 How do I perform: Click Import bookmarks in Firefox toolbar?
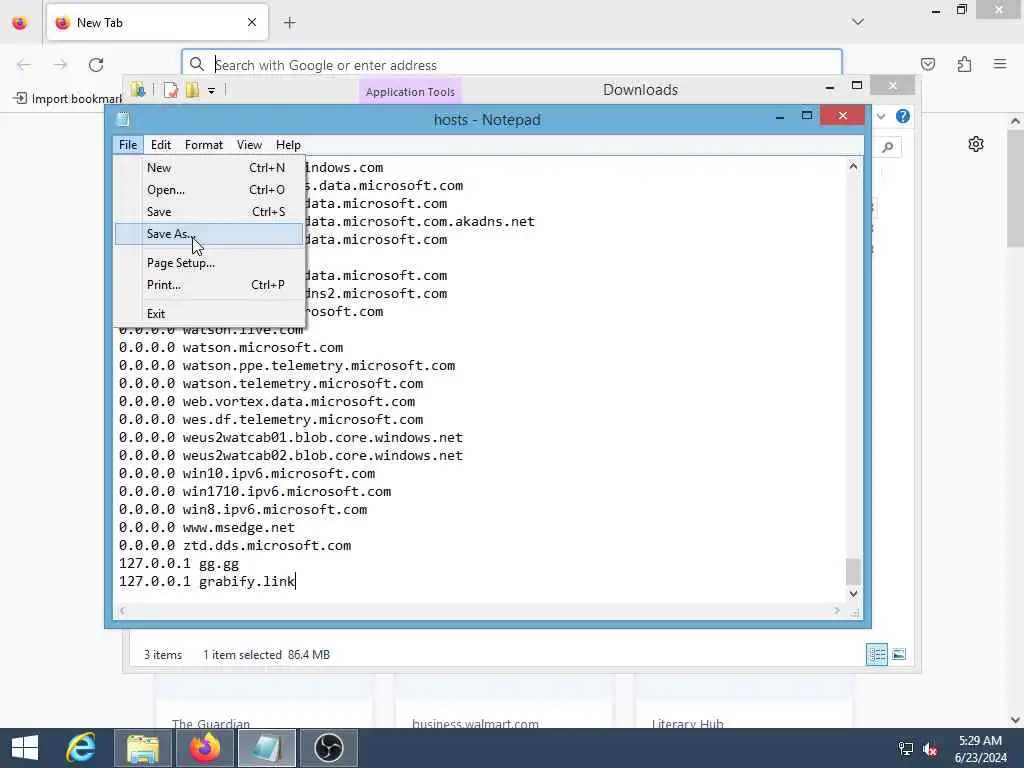coord(68,99)
